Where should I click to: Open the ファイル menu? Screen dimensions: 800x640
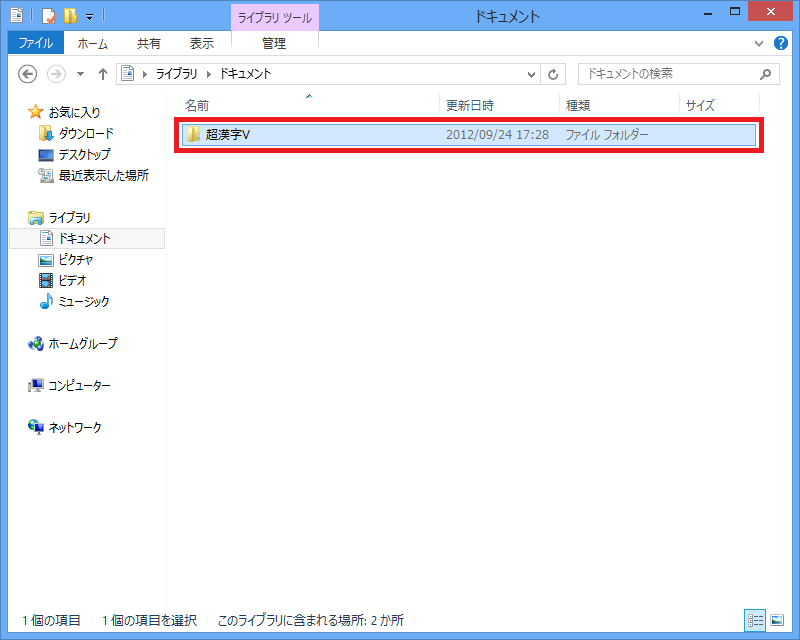pyautogui.click(x=35, y=43)
